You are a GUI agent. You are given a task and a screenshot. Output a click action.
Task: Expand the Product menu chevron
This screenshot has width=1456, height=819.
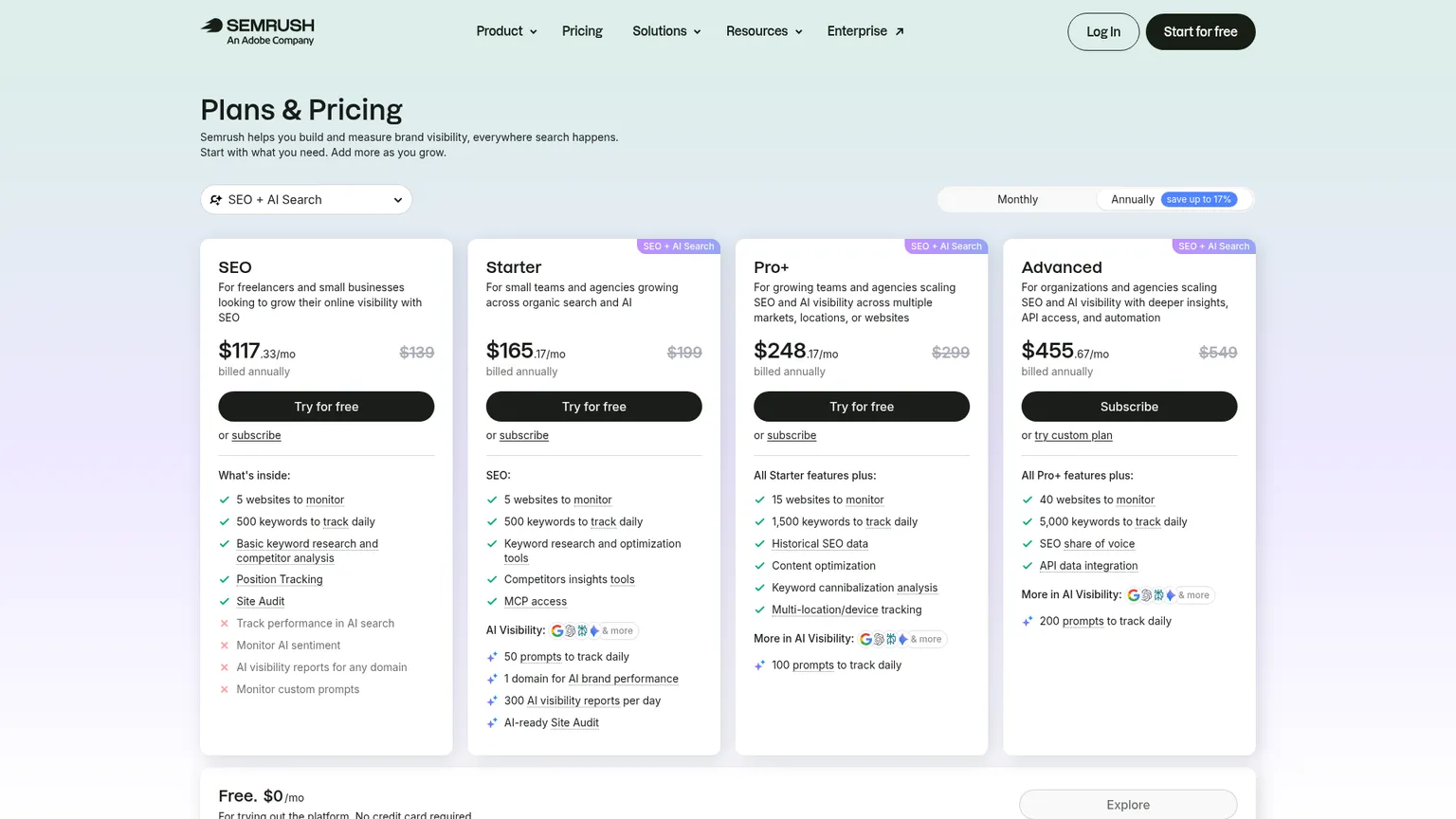[534, 32]
